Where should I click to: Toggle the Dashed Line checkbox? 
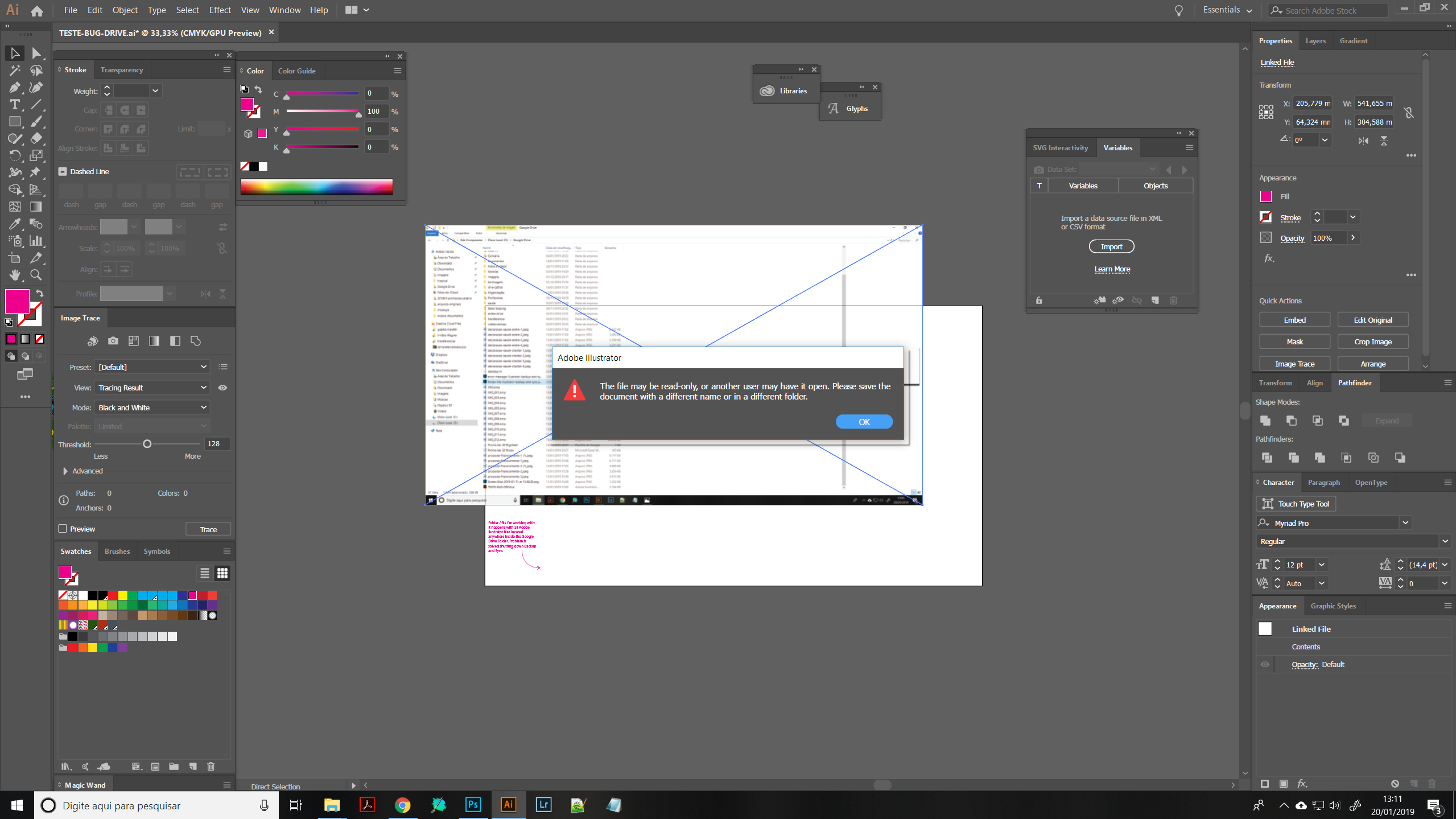point(62,171)
